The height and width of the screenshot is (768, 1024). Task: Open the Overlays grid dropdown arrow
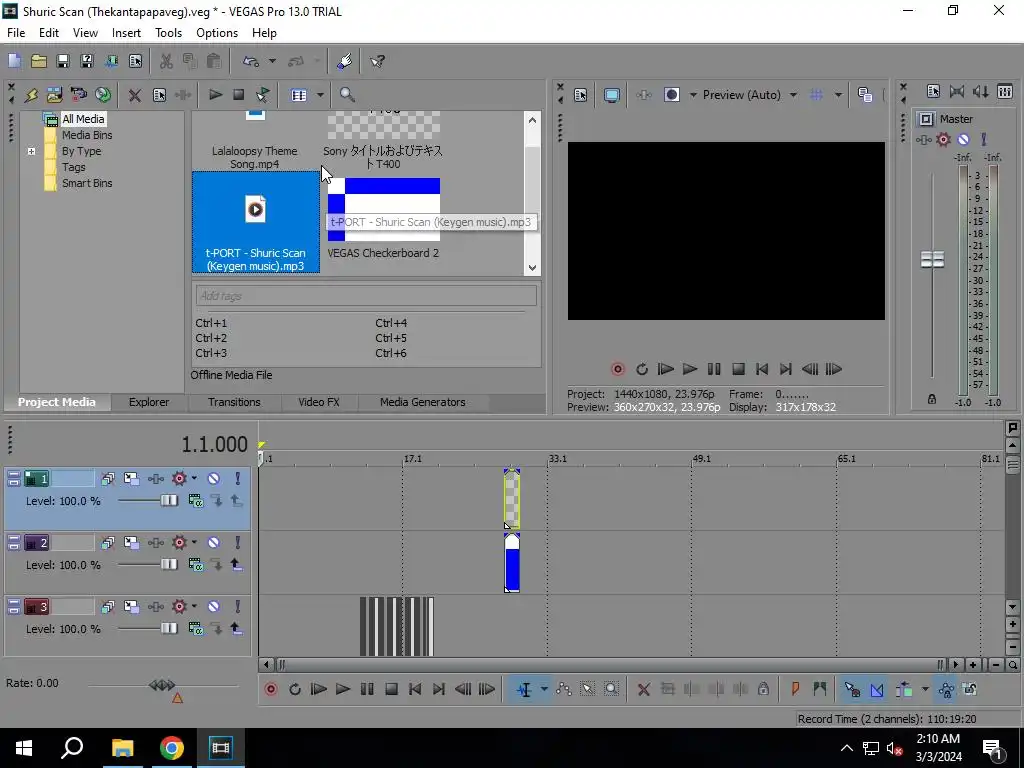coord(839,95)
